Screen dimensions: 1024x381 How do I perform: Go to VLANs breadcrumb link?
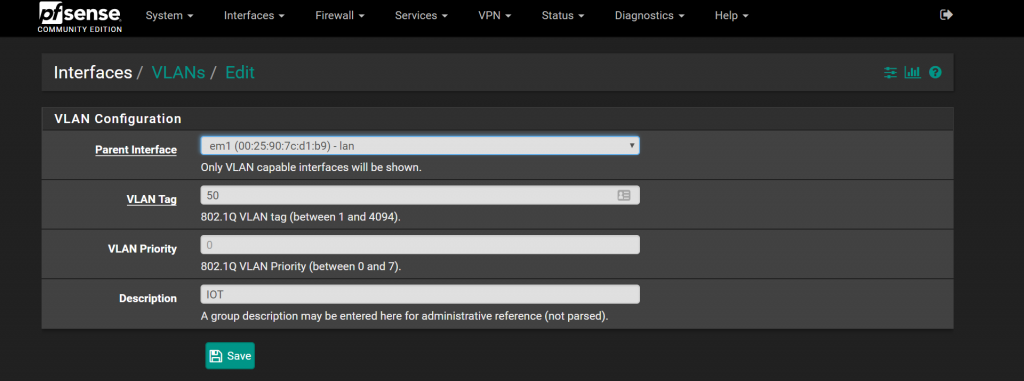178,73
